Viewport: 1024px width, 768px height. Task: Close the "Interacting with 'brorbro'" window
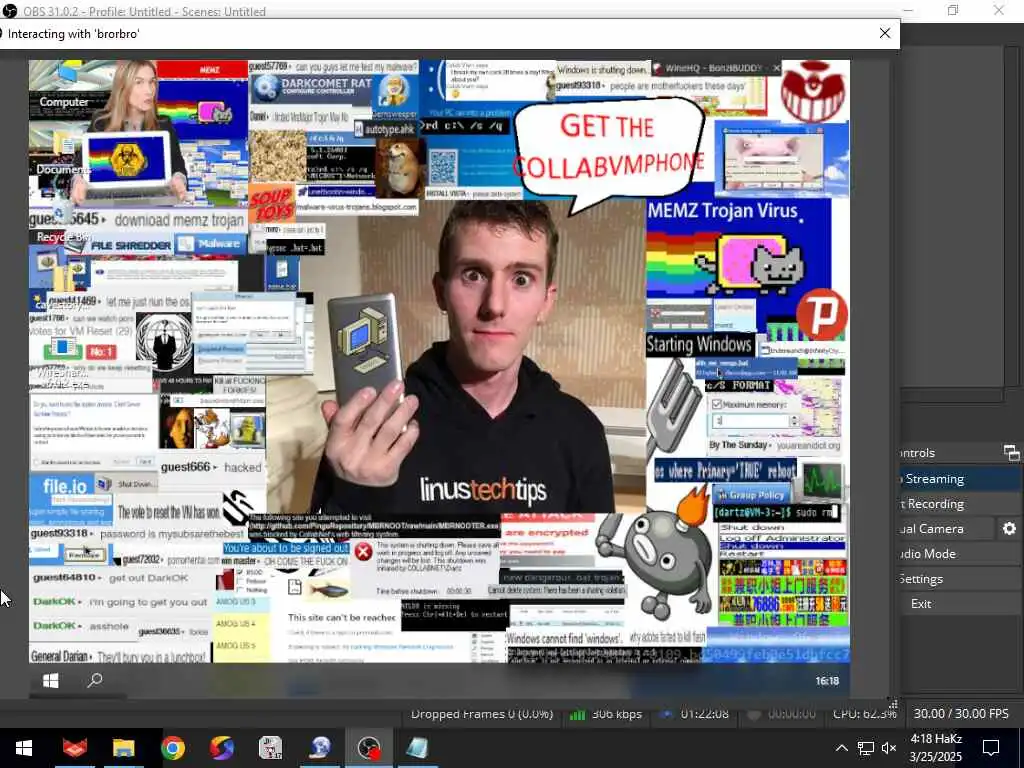pos(885,33)
